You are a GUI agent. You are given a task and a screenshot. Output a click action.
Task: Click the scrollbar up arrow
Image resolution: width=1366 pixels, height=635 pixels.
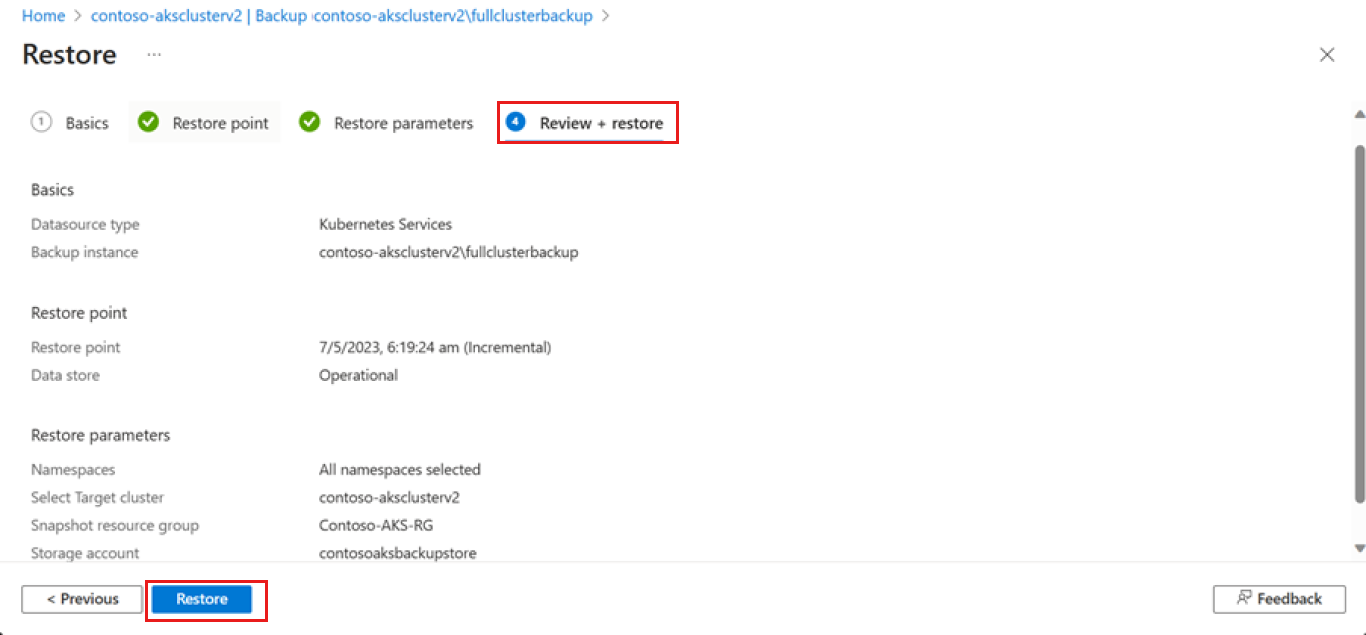(1359, 113)
